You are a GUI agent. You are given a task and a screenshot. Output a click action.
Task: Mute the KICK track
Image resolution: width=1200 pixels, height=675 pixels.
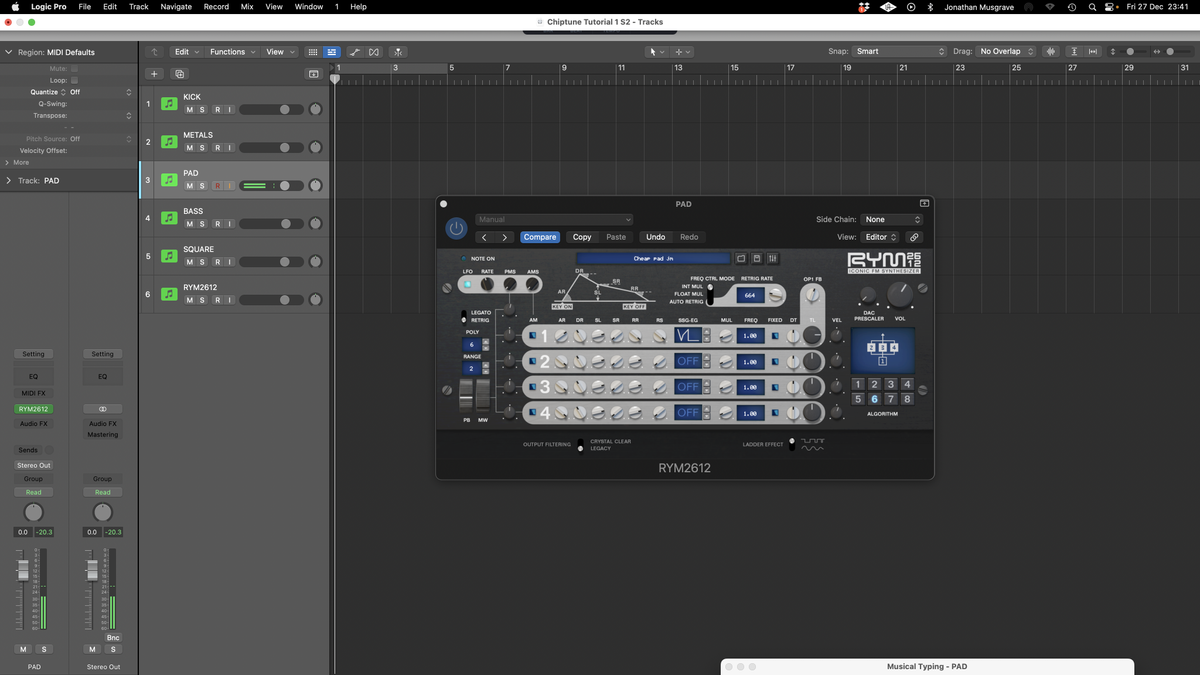pyautogui.click(x=190, y=110)
